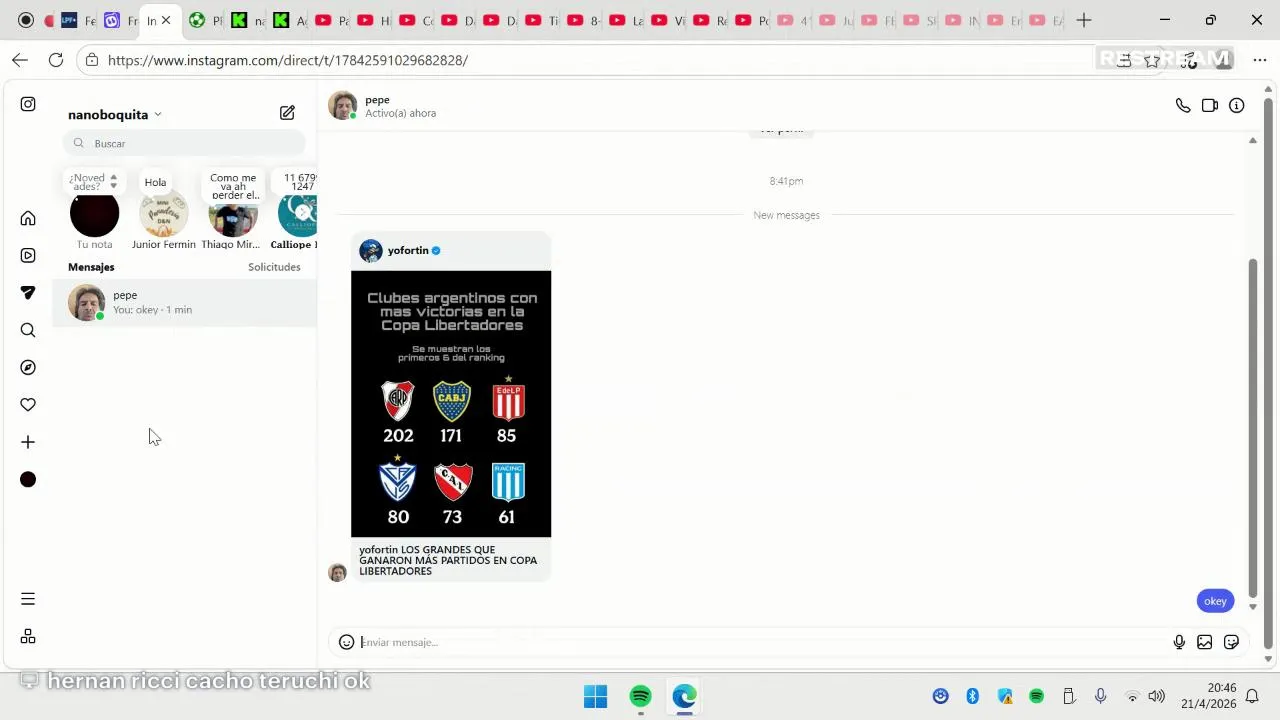This screenshot has width=1280, height=720.
Task: Start a video call with pepe
Action: (1210, 105)
